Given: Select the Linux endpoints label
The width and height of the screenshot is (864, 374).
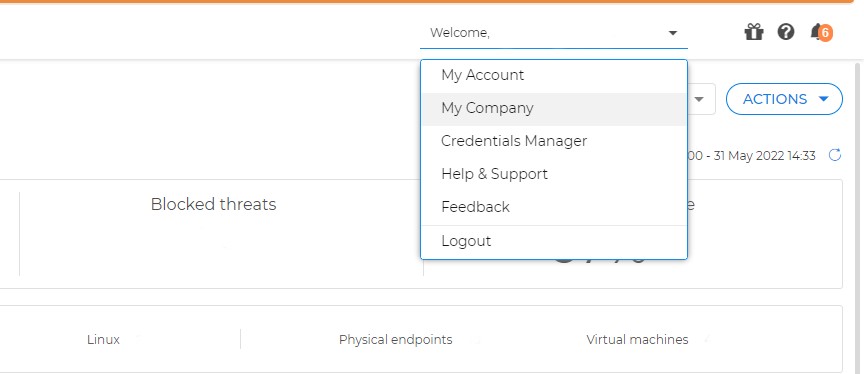Looking at the screenshot, I should click(103, 339).
